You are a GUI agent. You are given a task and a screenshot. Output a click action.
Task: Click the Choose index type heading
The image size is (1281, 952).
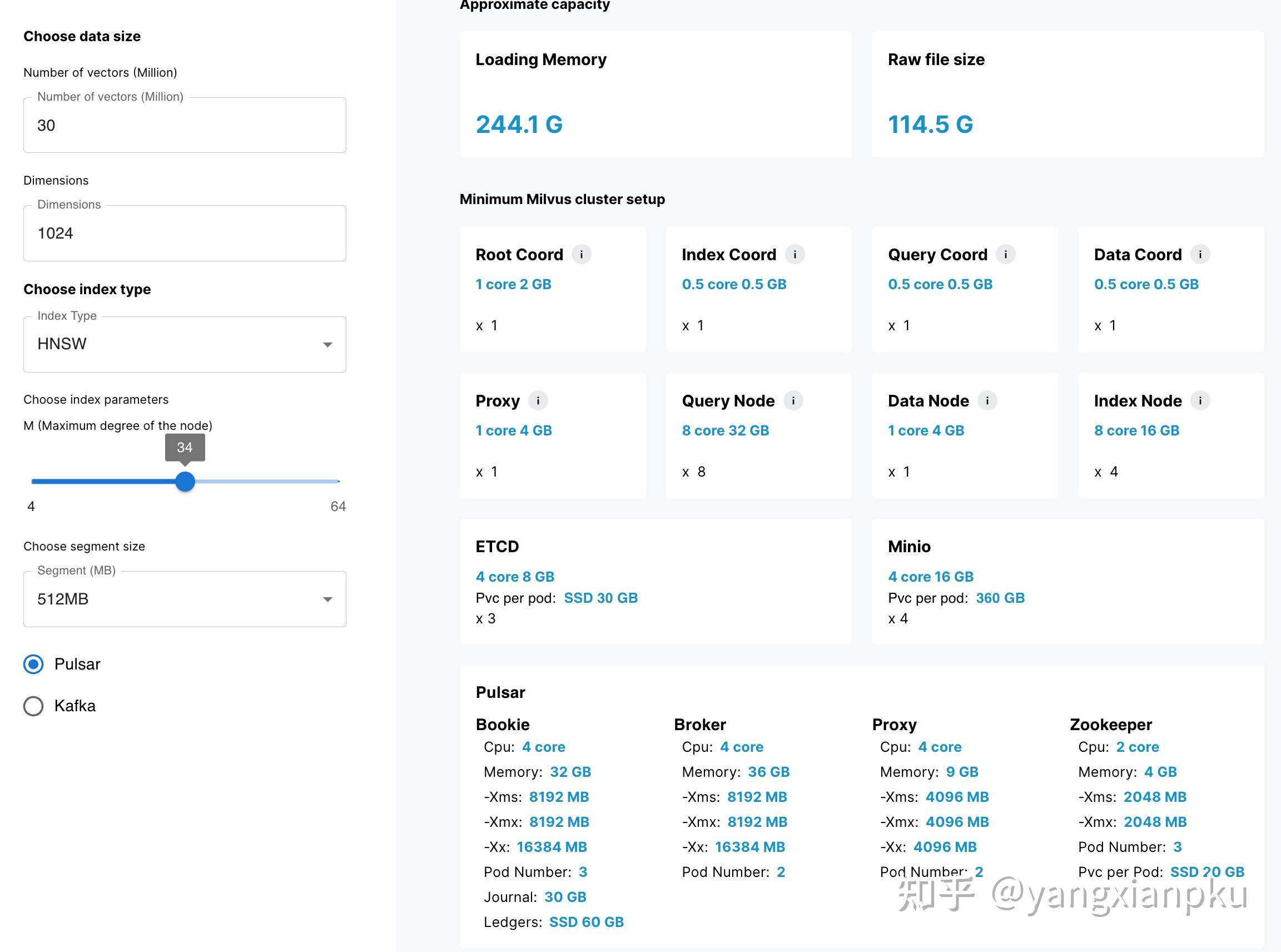(87, 289)
